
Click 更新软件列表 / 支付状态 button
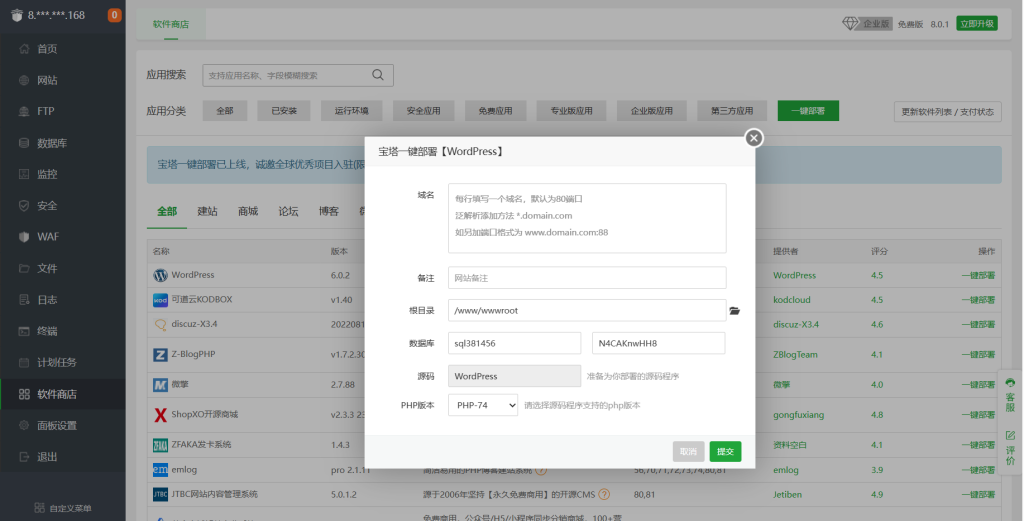(x=947, y=111)
